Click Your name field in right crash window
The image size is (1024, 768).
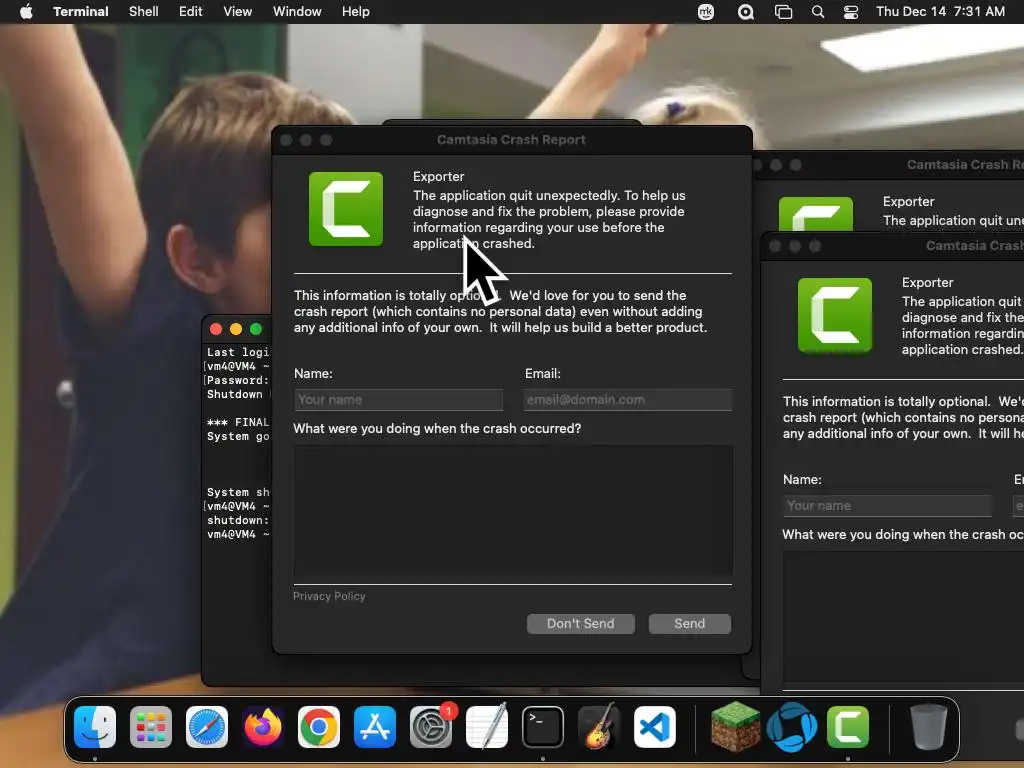pyautogui.click(x=888, y=505)
